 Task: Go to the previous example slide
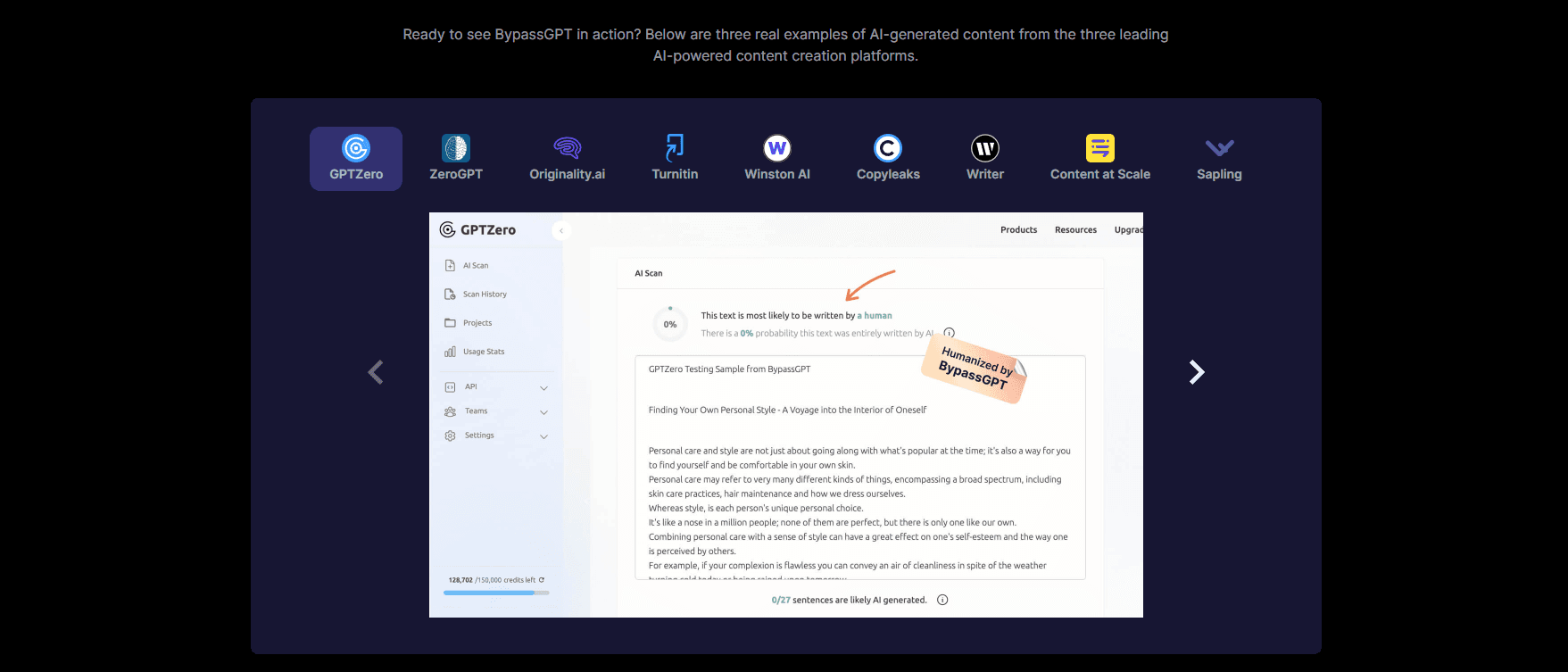coord(376,372)
